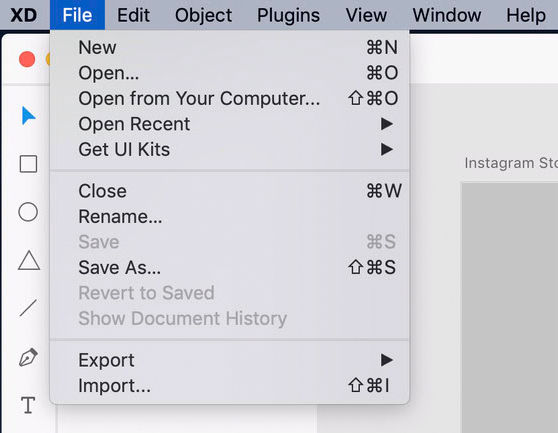Open the Edit menu

133,15
